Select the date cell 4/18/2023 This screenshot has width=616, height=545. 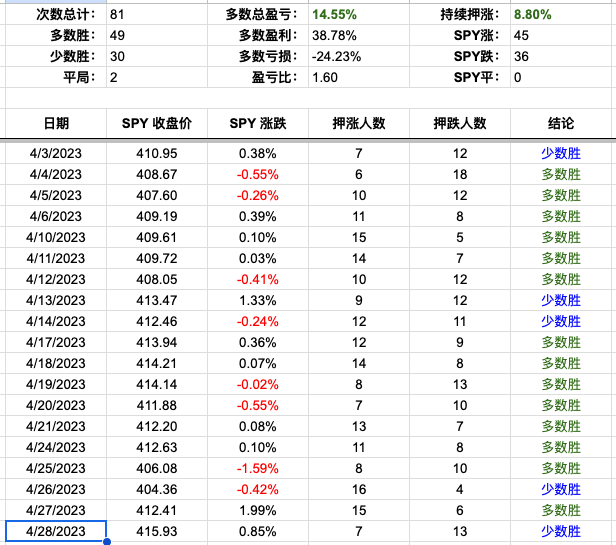click(x=56, y=363)
